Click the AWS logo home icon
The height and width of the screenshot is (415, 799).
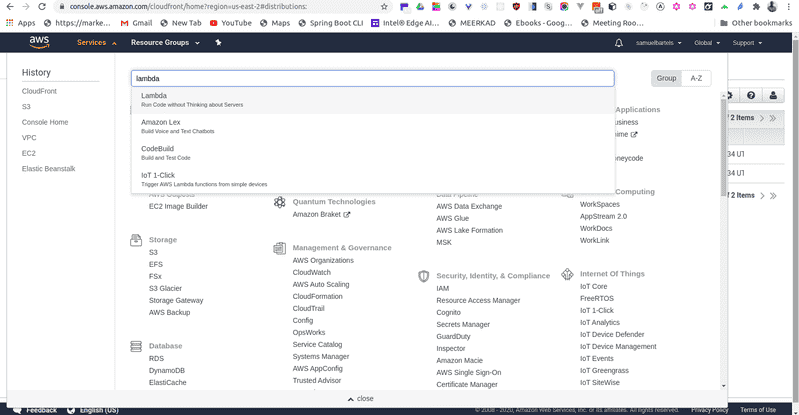click(39, 42)
